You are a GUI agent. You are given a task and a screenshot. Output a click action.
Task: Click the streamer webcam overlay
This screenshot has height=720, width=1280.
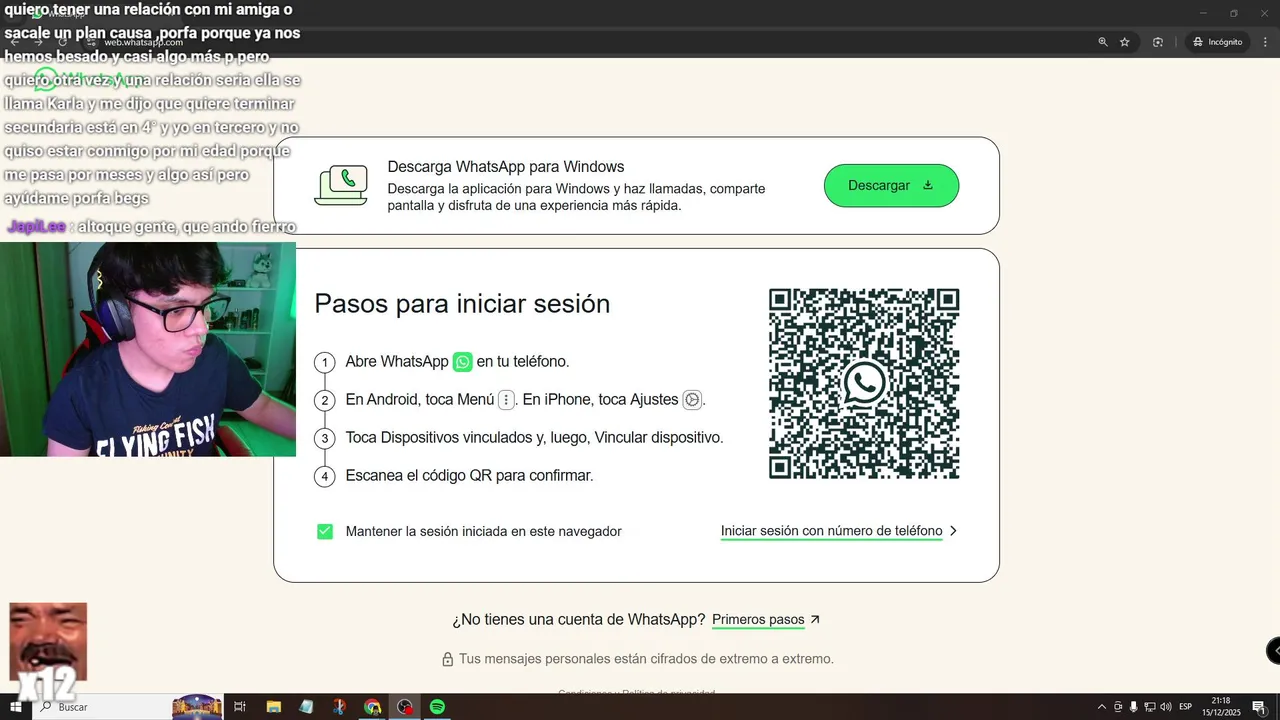148,349
